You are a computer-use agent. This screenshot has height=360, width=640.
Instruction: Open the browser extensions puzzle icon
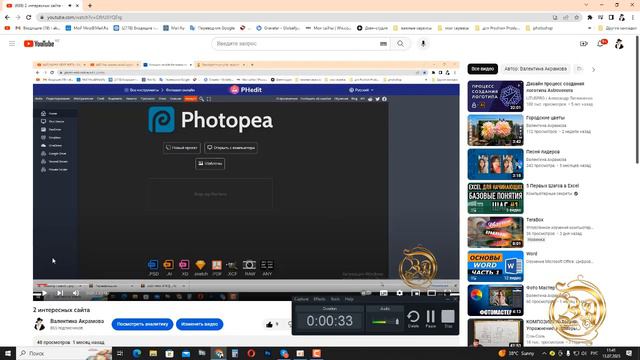click(x=590, y=18)
